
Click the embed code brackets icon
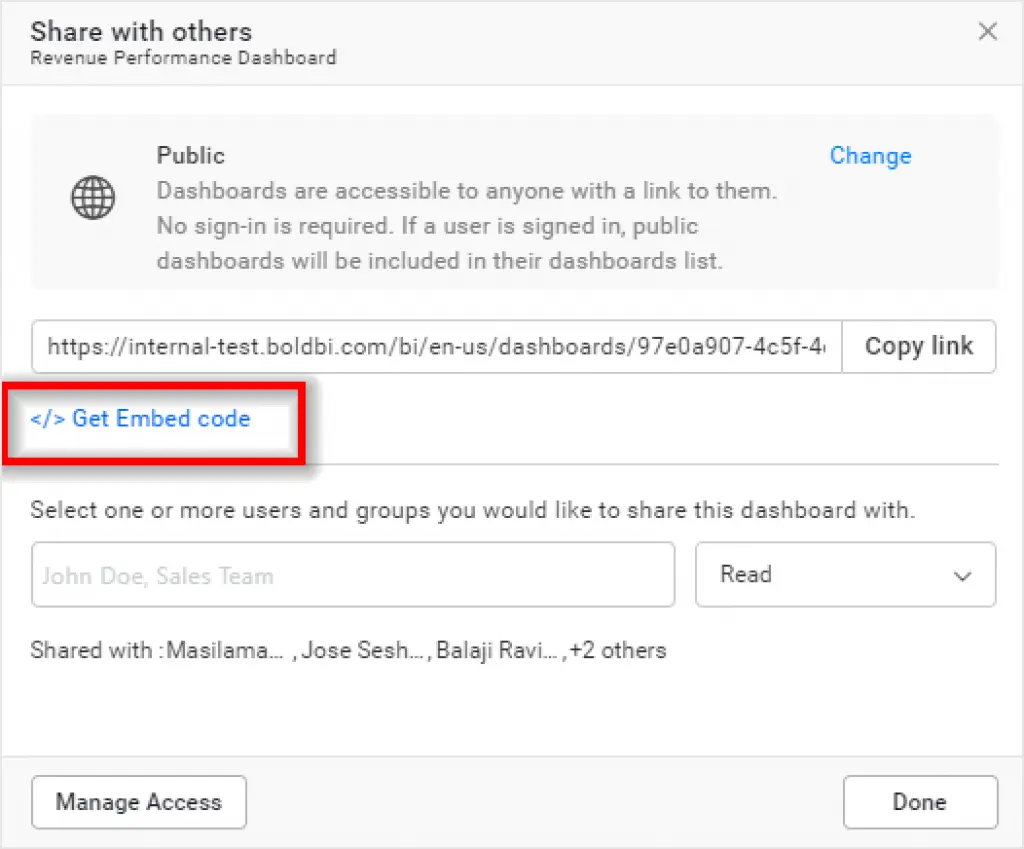[x=48, y=419]
